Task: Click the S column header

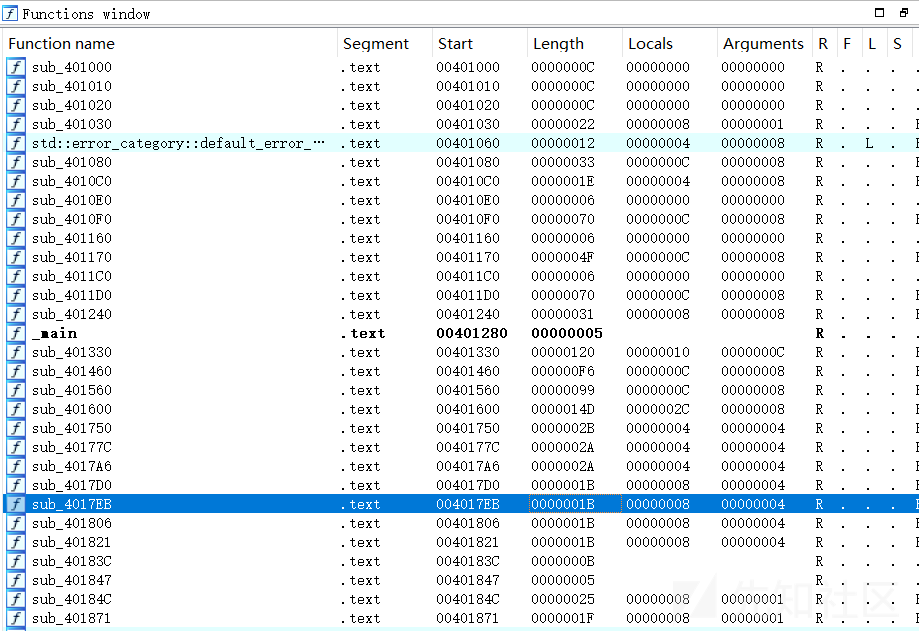Action: [898, 43]
